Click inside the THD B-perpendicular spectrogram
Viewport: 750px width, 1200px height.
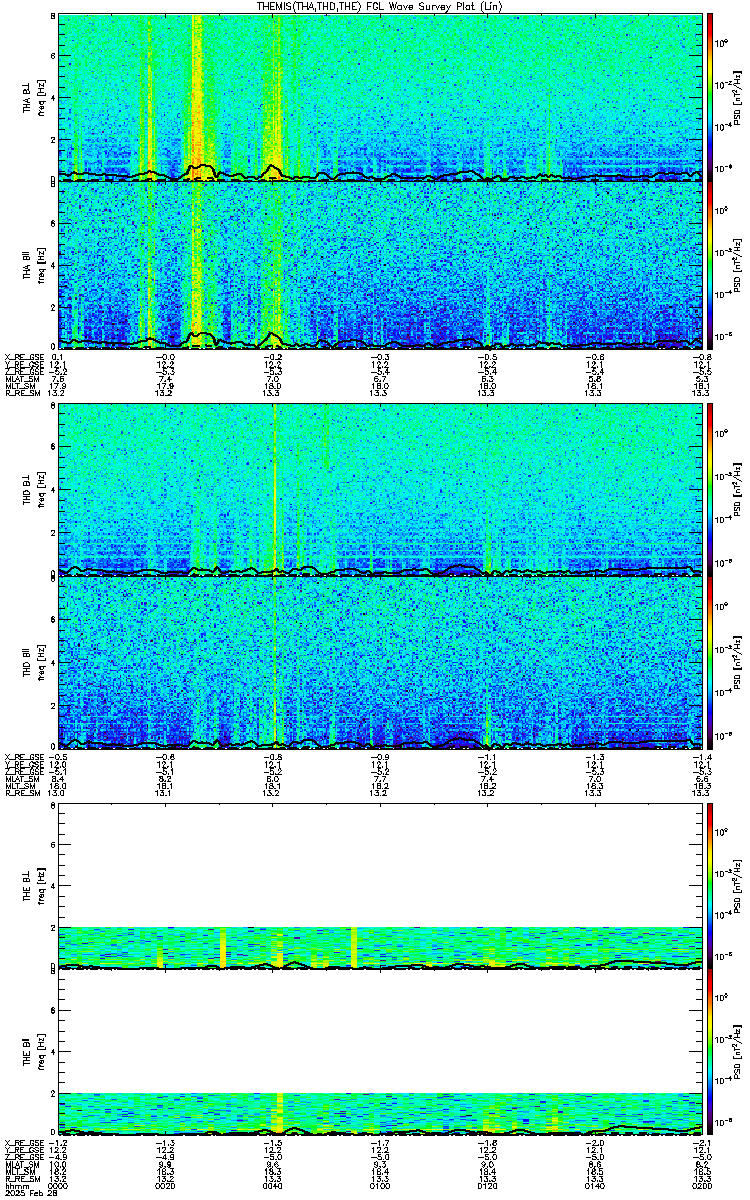pos(380,489)
